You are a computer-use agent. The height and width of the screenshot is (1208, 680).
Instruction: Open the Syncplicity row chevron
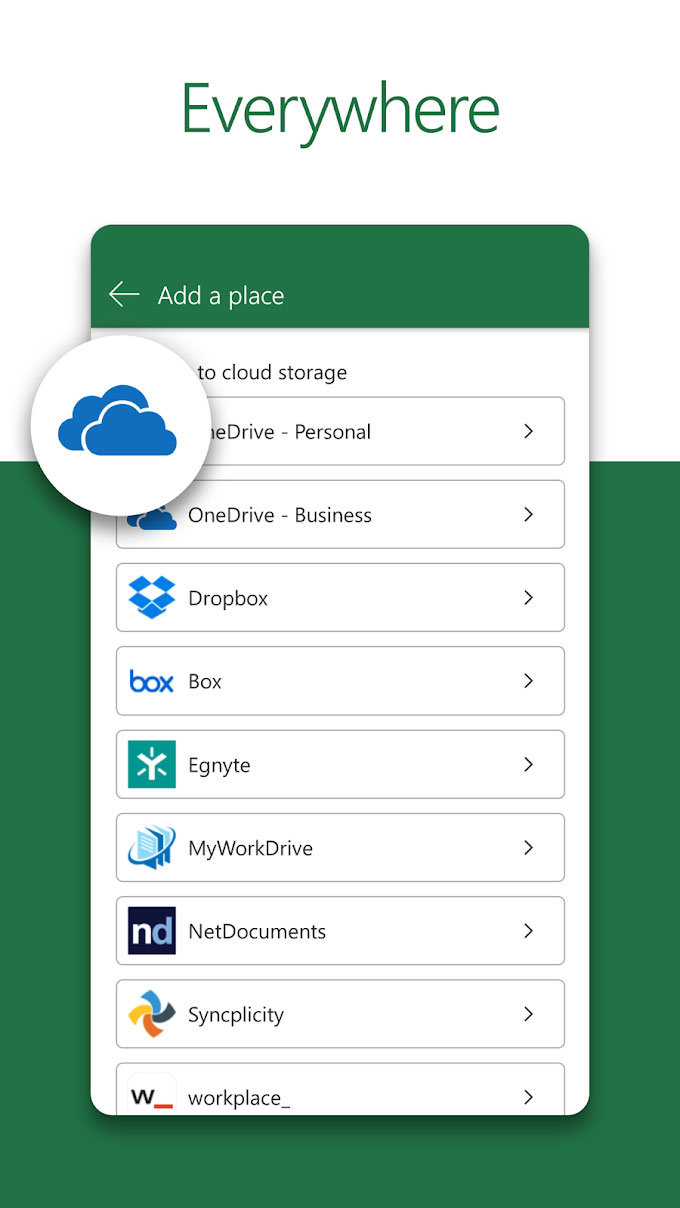click(x=528, y=1014)
